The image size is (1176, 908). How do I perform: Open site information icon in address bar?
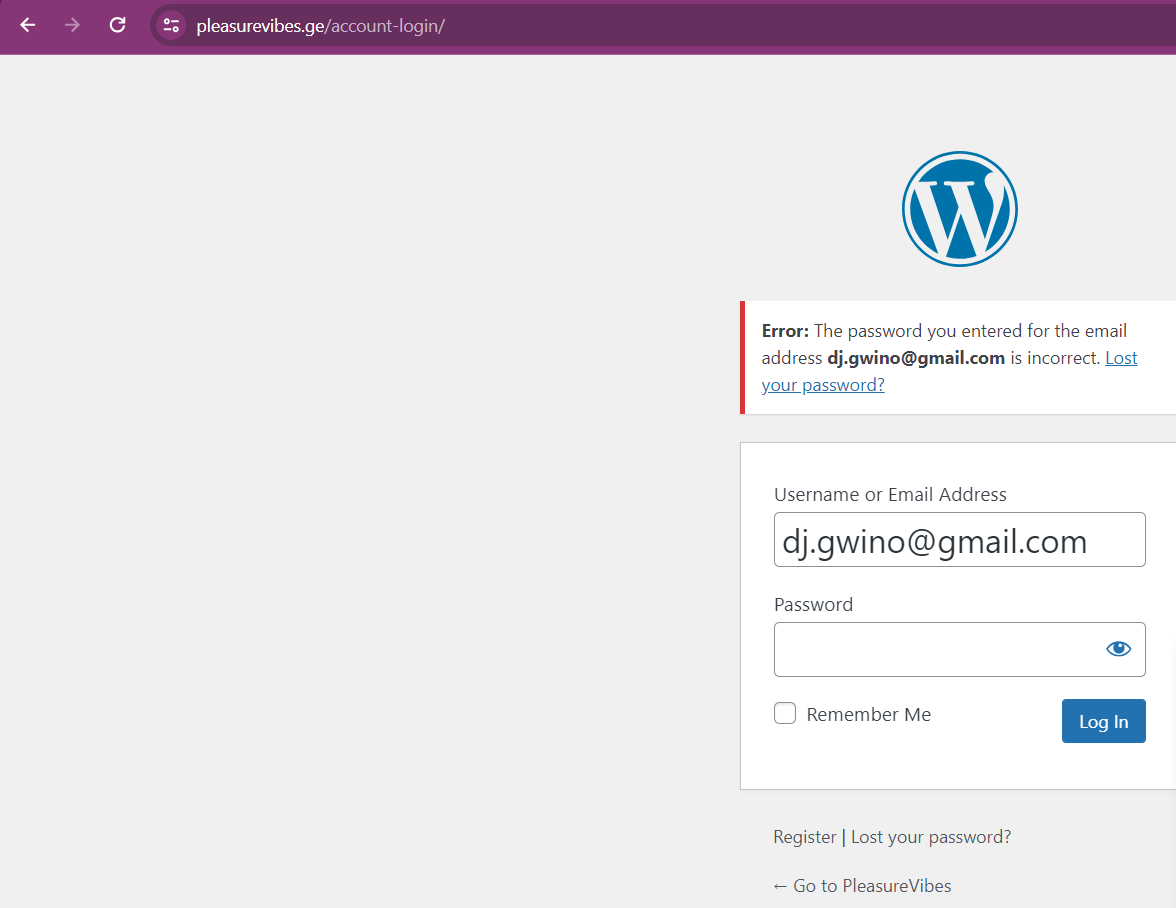click(171, 25)
